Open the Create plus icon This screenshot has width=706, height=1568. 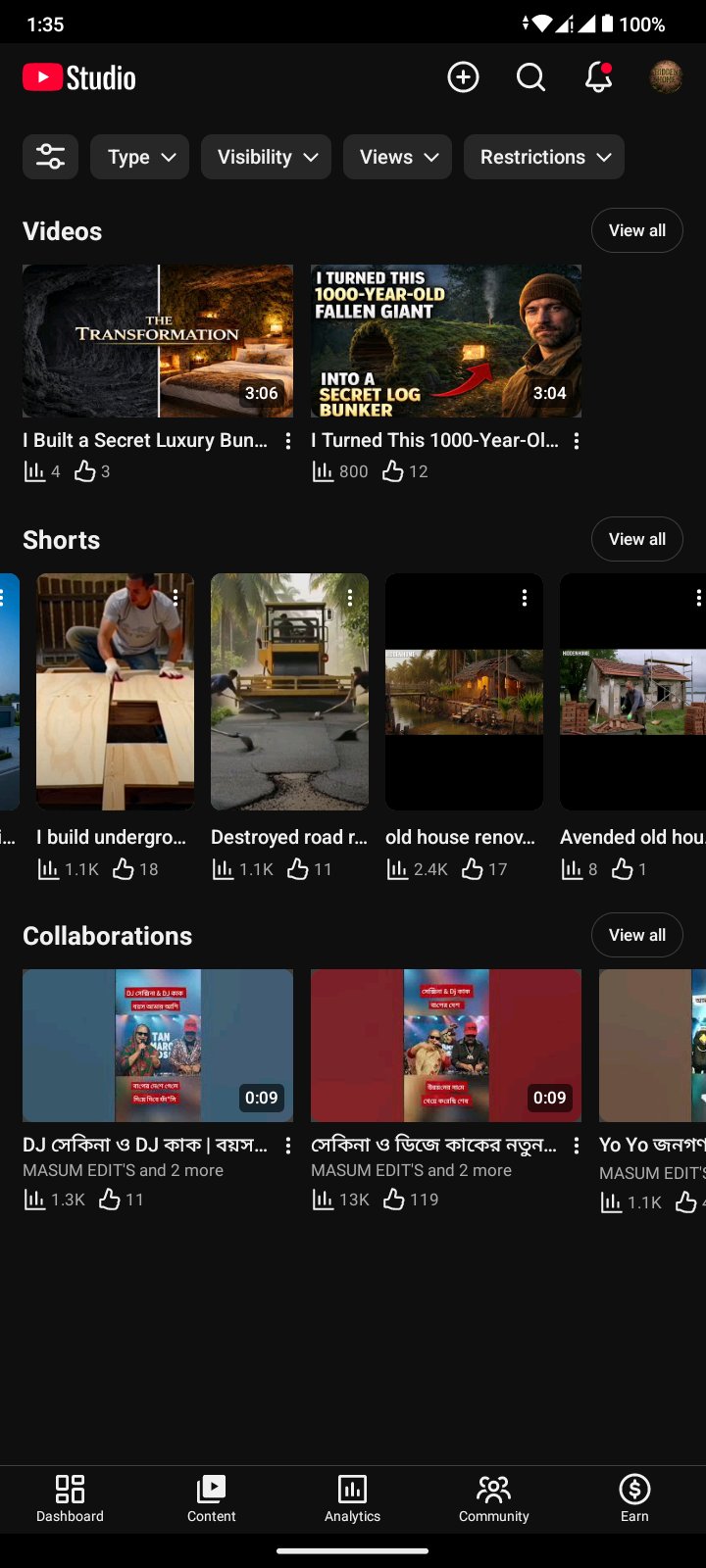point(463,77)
